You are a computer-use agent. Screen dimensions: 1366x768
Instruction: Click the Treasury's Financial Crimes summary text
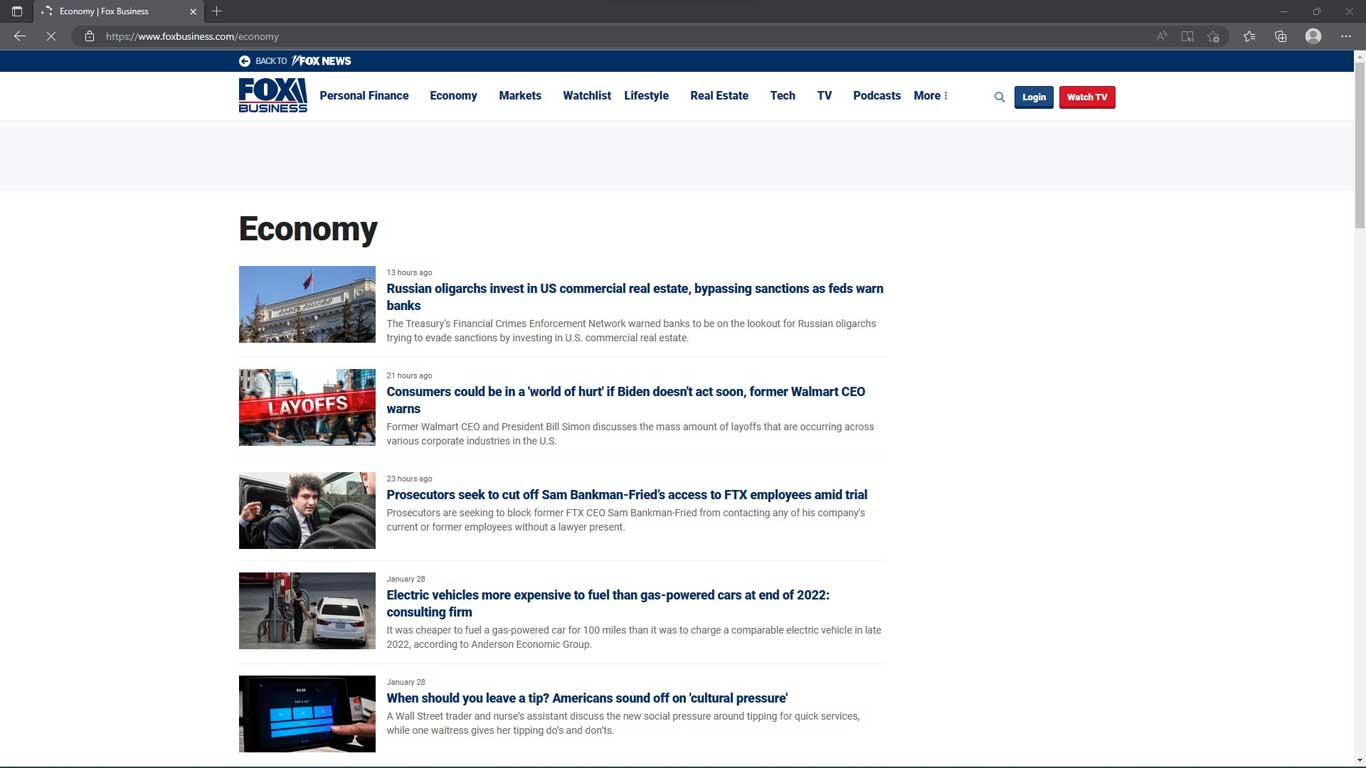coord(631,331)
